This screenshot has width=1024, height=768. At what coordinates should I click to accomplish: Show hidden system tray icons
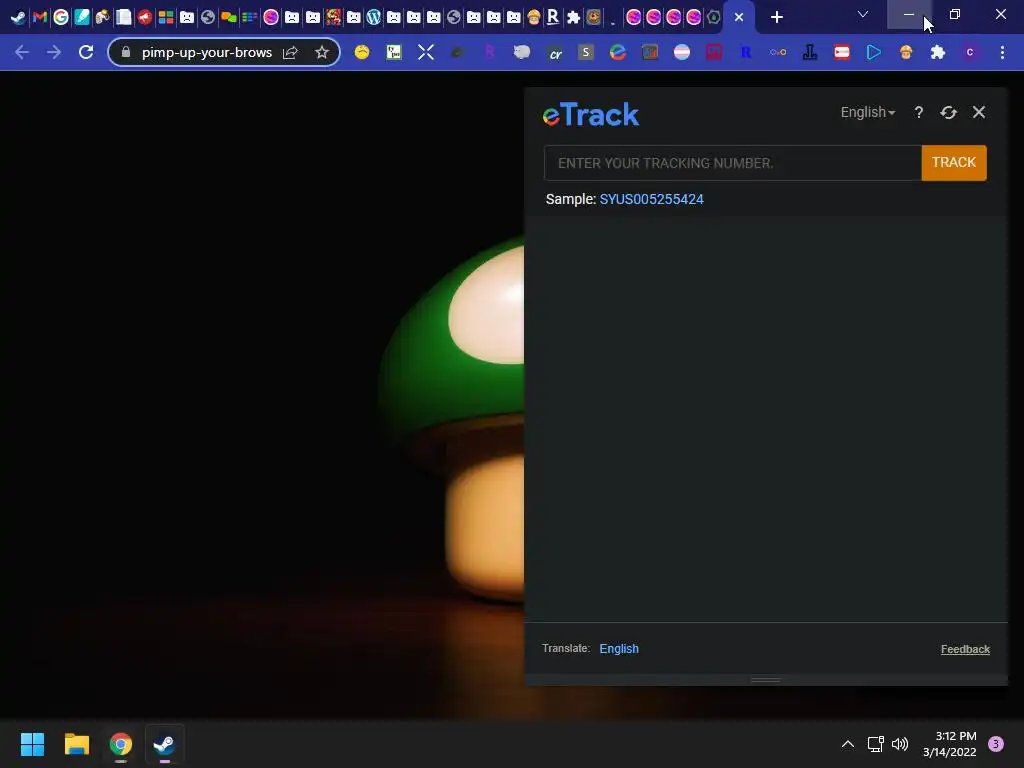[848, 744]
